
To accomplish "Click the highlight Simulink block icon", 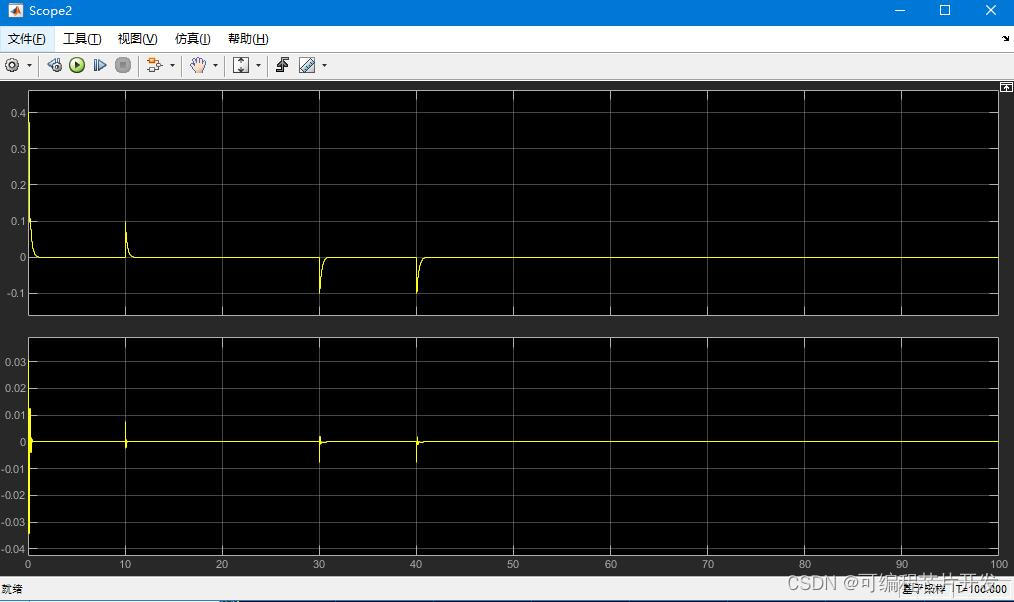I will click(x=154, y=65).
